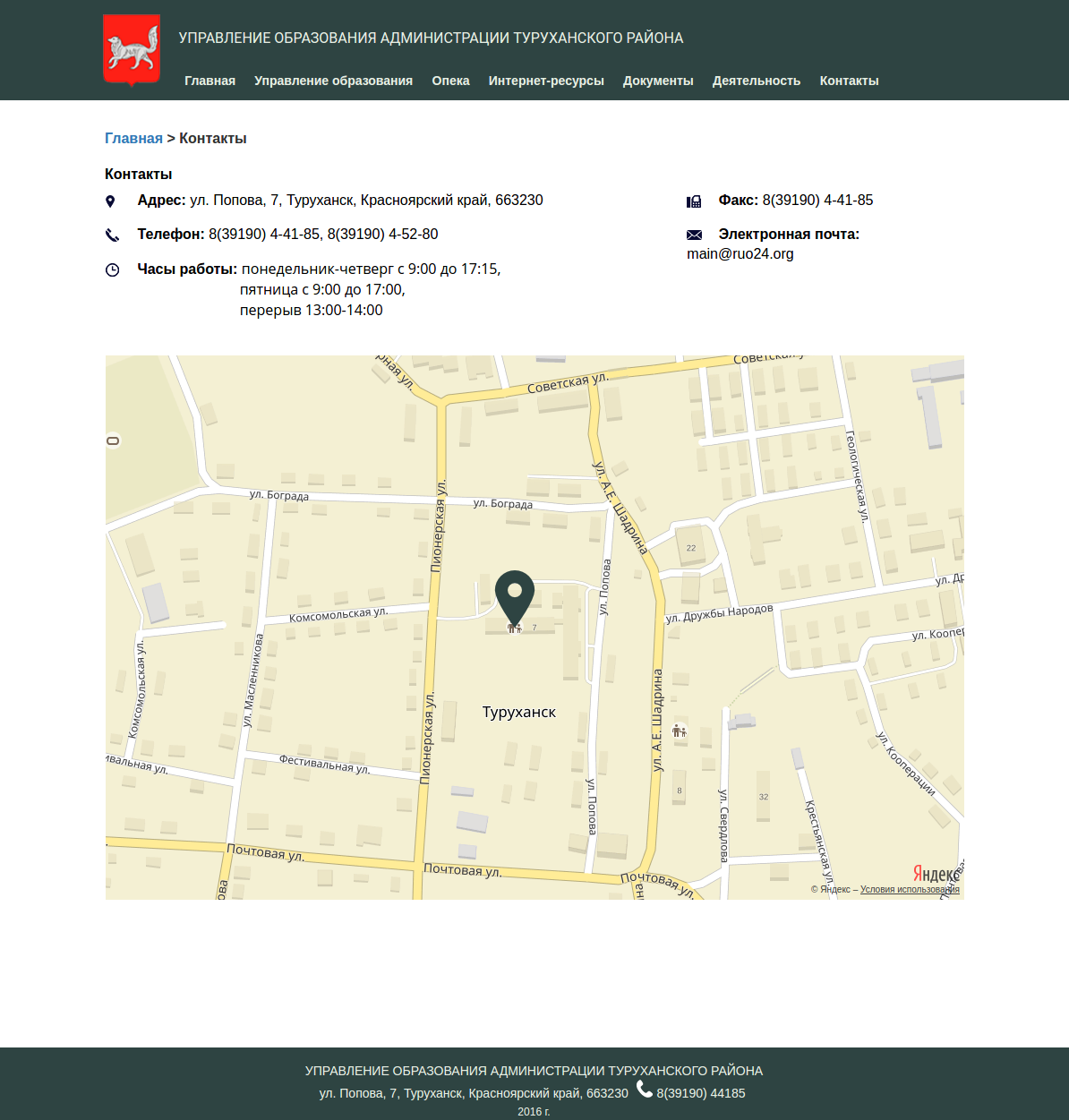Screen dimensions: 1069x1120
Task: Click the Геологическая ул. map label
Action: (x=857, y=475)
